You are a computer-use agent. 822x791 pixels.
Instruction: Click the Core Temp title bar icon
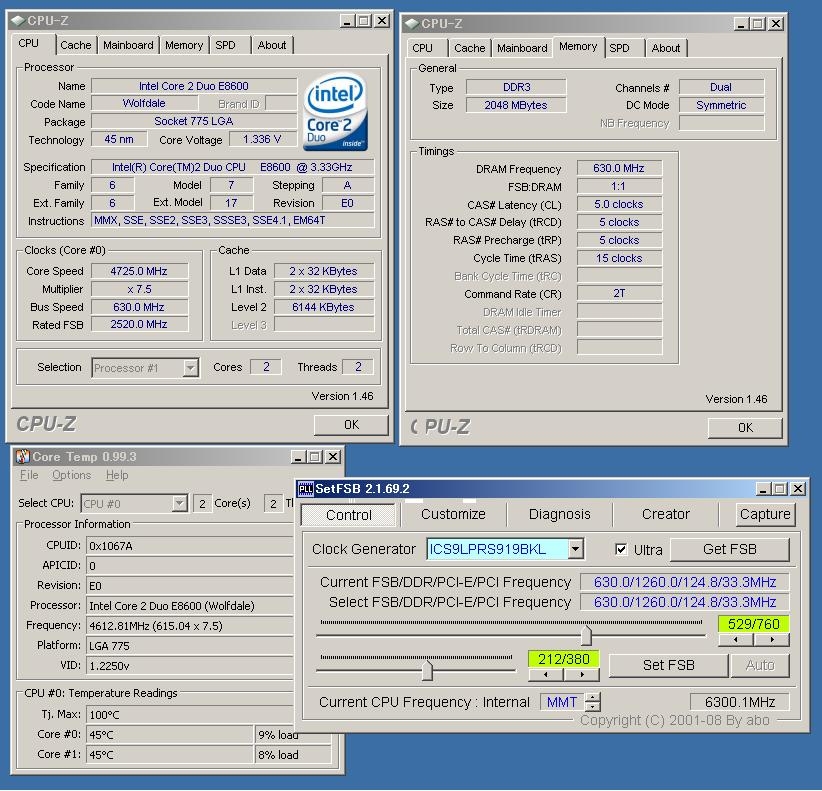tap(22, 457)
